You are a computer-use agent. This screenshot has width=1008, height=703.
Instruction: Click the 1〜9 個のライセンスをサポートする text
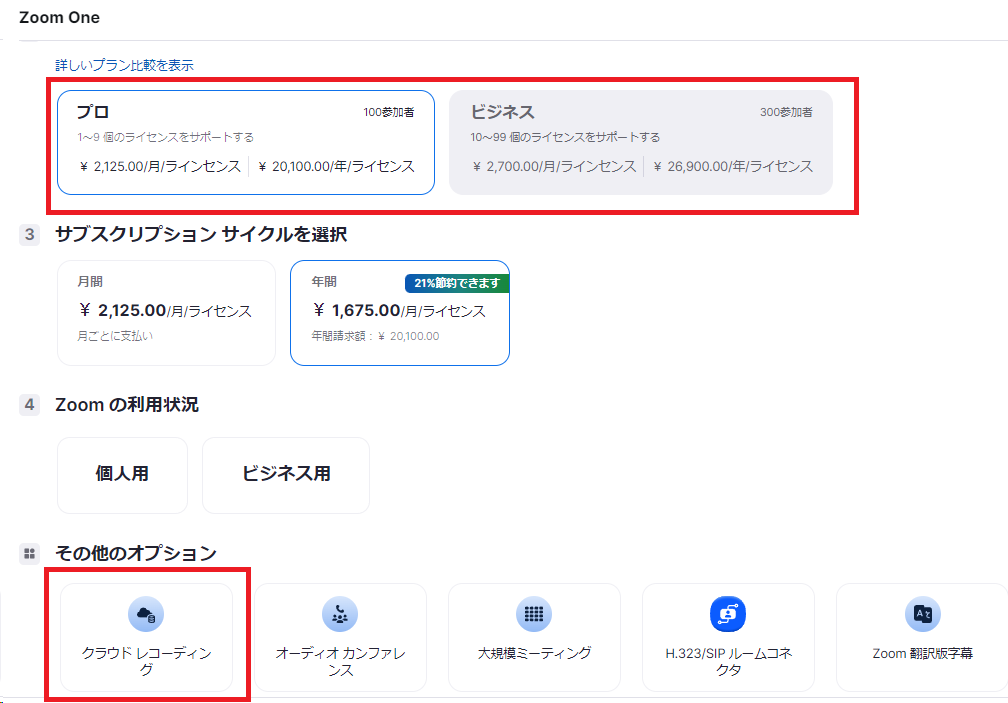(166, 137)
